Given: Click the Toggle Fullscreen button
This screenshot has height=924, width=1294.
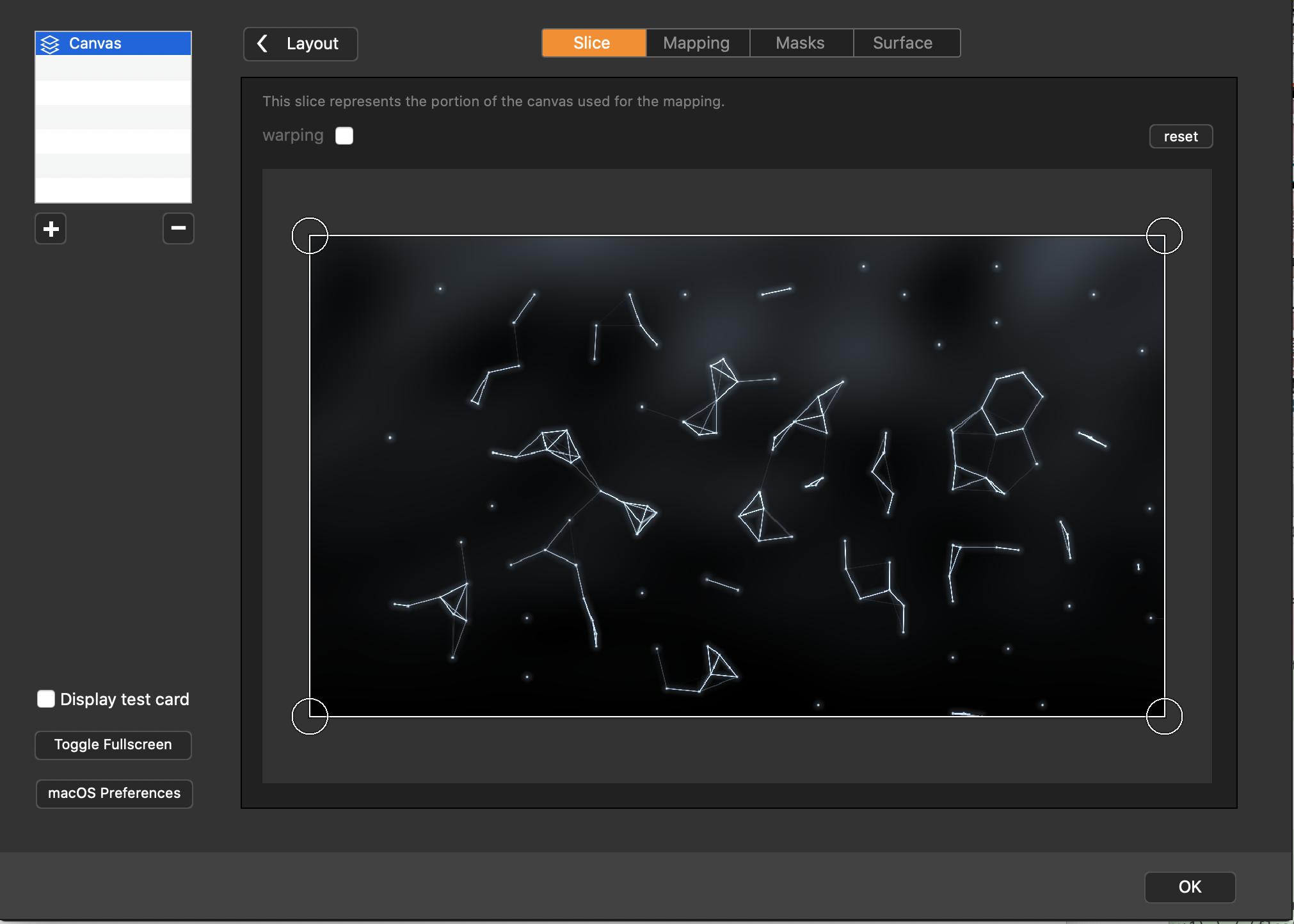Looking at the screenshot, I should tap(113, 745).
